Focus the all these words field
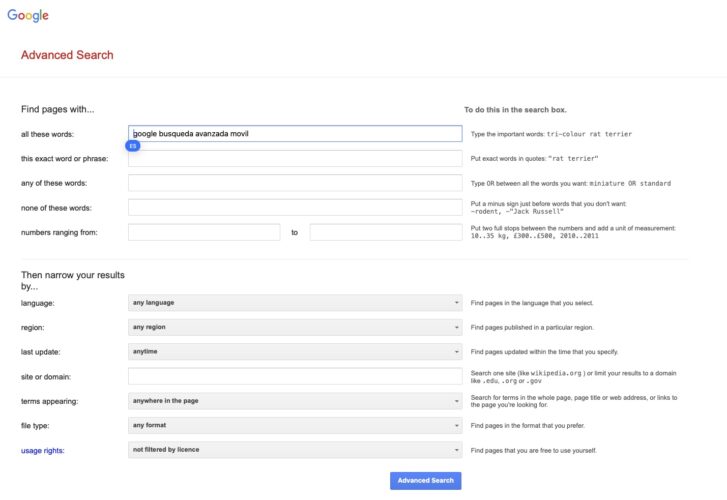Viewport: 727px width, 500px height. pos(295,133)
